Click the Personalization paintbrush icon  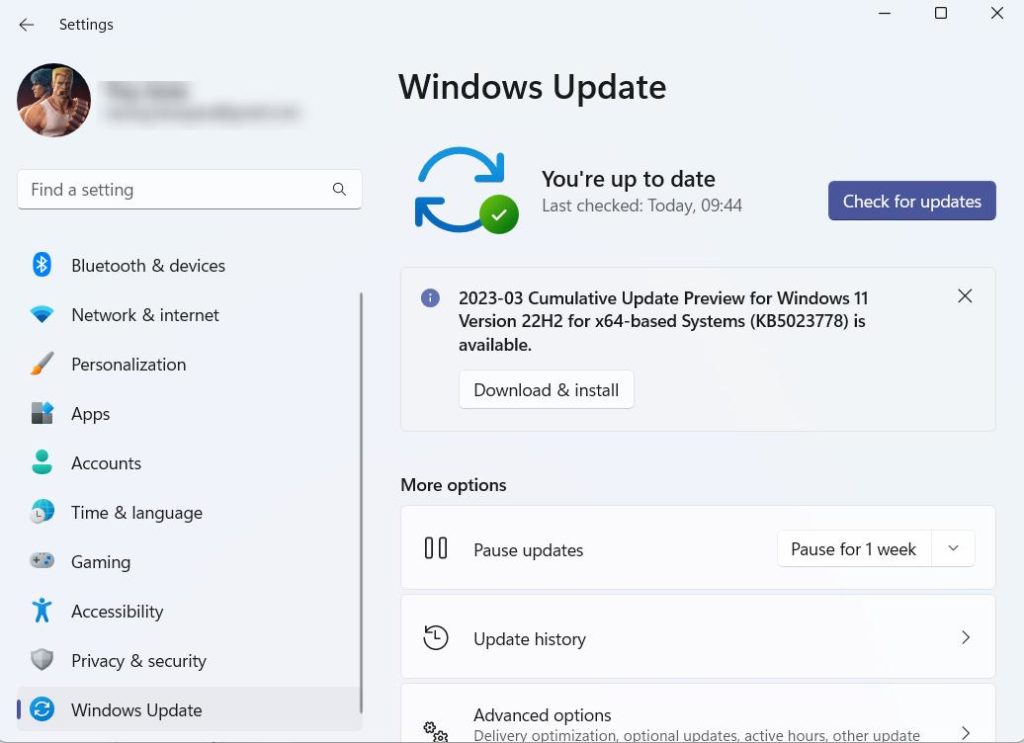point(42,364)
